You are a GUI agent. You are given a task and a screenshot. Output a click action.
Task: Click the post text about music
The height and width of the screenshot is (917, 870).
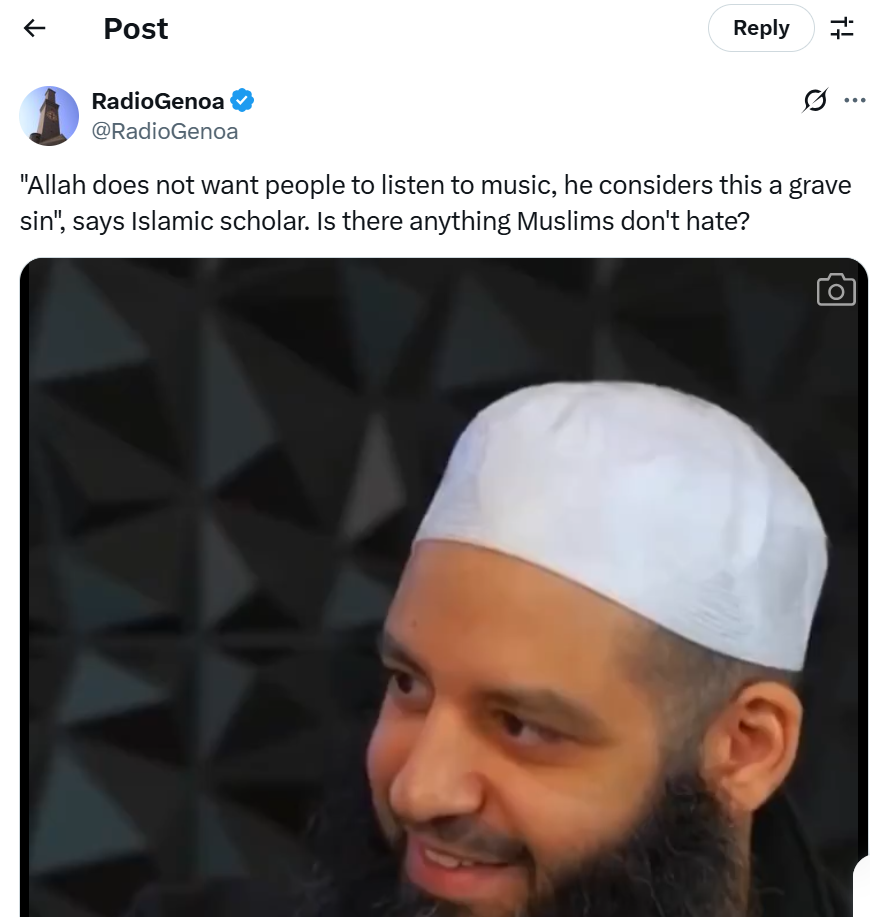point(435,203)
